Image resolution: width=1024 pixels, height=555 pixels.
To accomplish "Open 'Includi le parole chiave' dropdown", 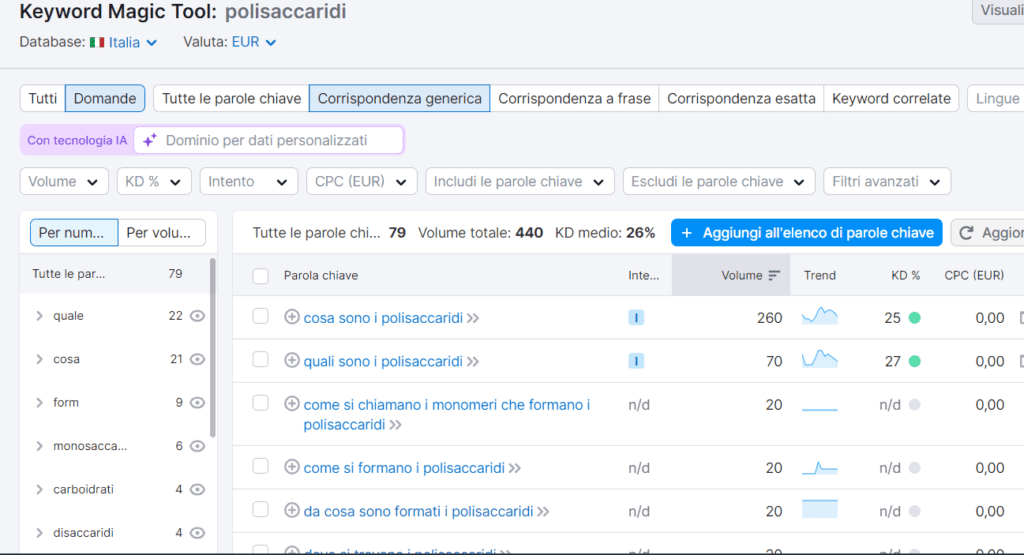I will click(520, 182).
